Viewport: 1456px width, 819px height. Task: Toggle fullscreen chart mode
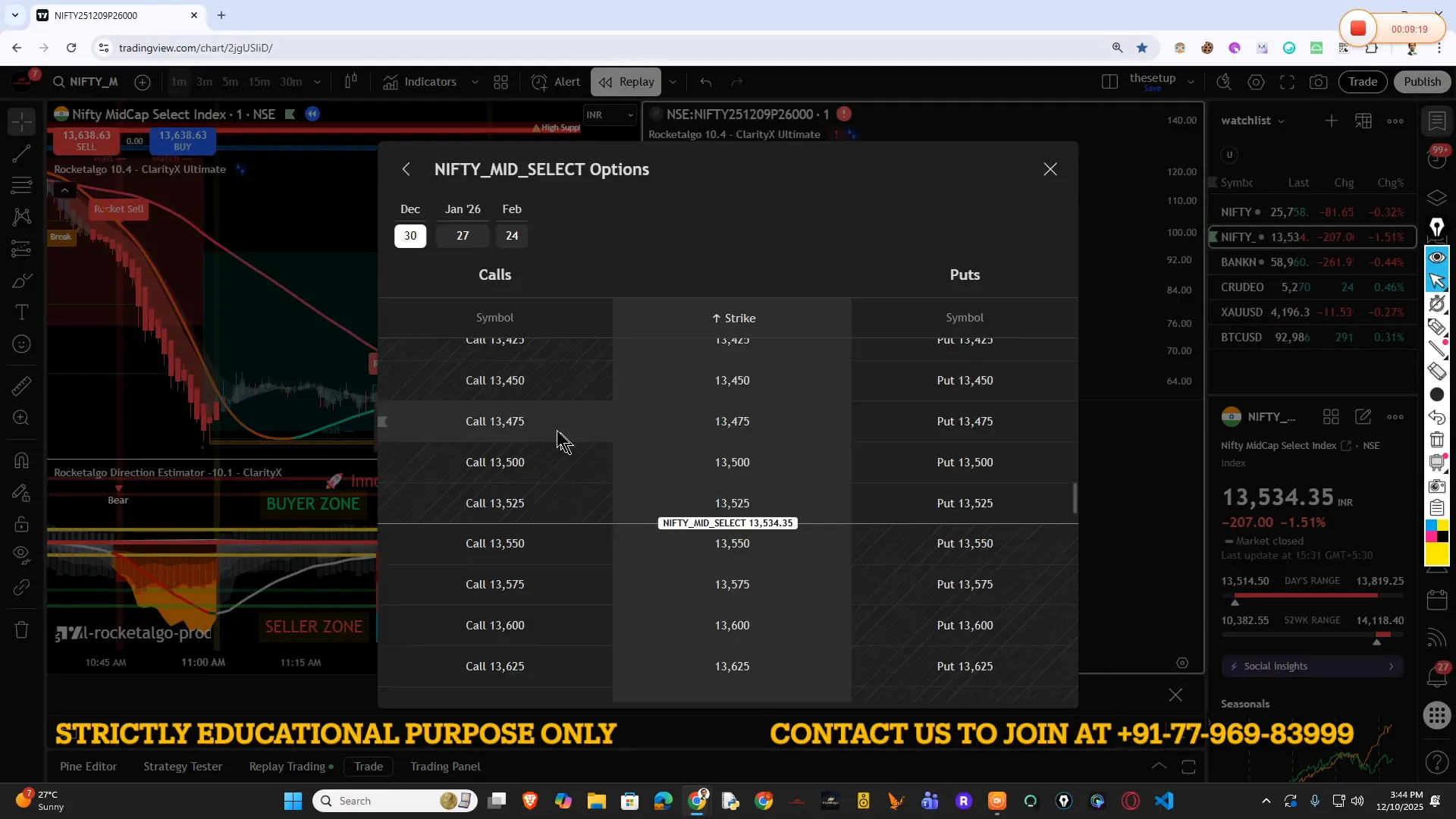(x=1288, y=82)
